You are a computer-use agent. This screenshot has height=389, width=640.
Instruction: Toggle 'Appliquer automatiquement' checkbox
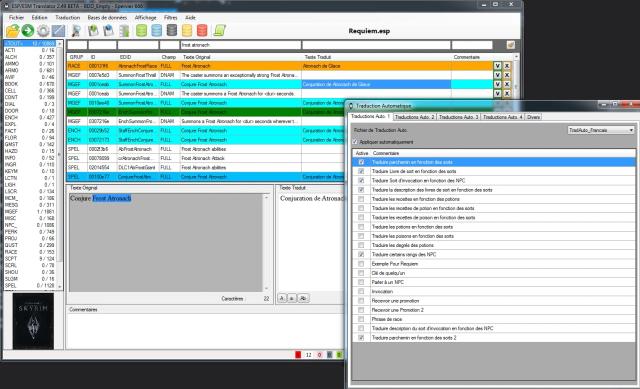[x=355, y=142]
